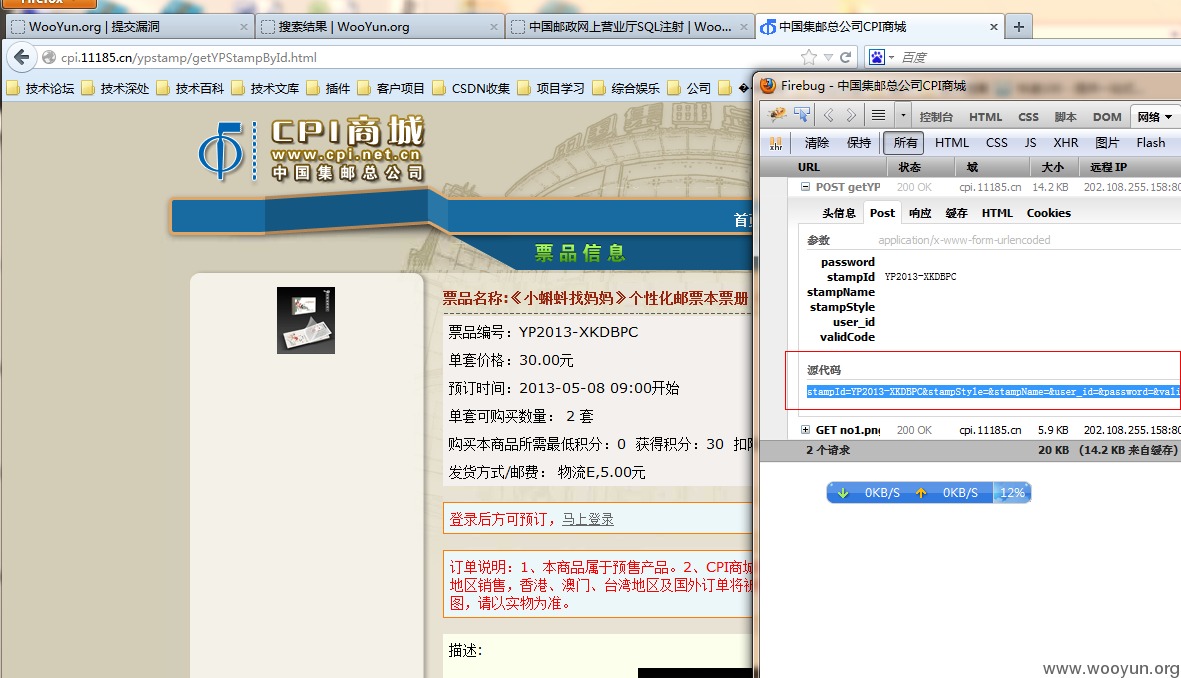1181x678 pixels.
Task: Switch to the 控制台 panel in Firebug
Action: pyautogui.click(x=936, y=117)
